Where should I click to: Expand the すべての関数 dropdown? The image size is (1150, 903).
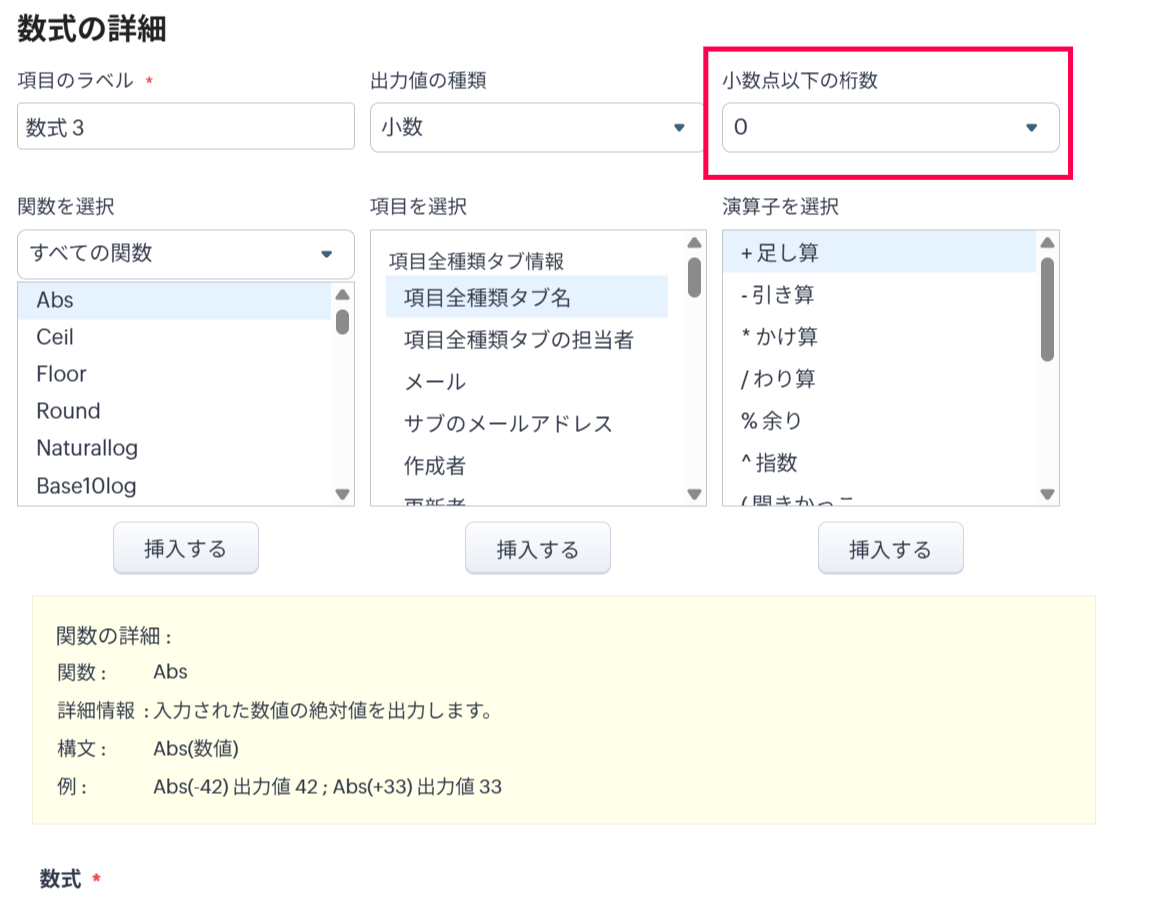point(185,254)
